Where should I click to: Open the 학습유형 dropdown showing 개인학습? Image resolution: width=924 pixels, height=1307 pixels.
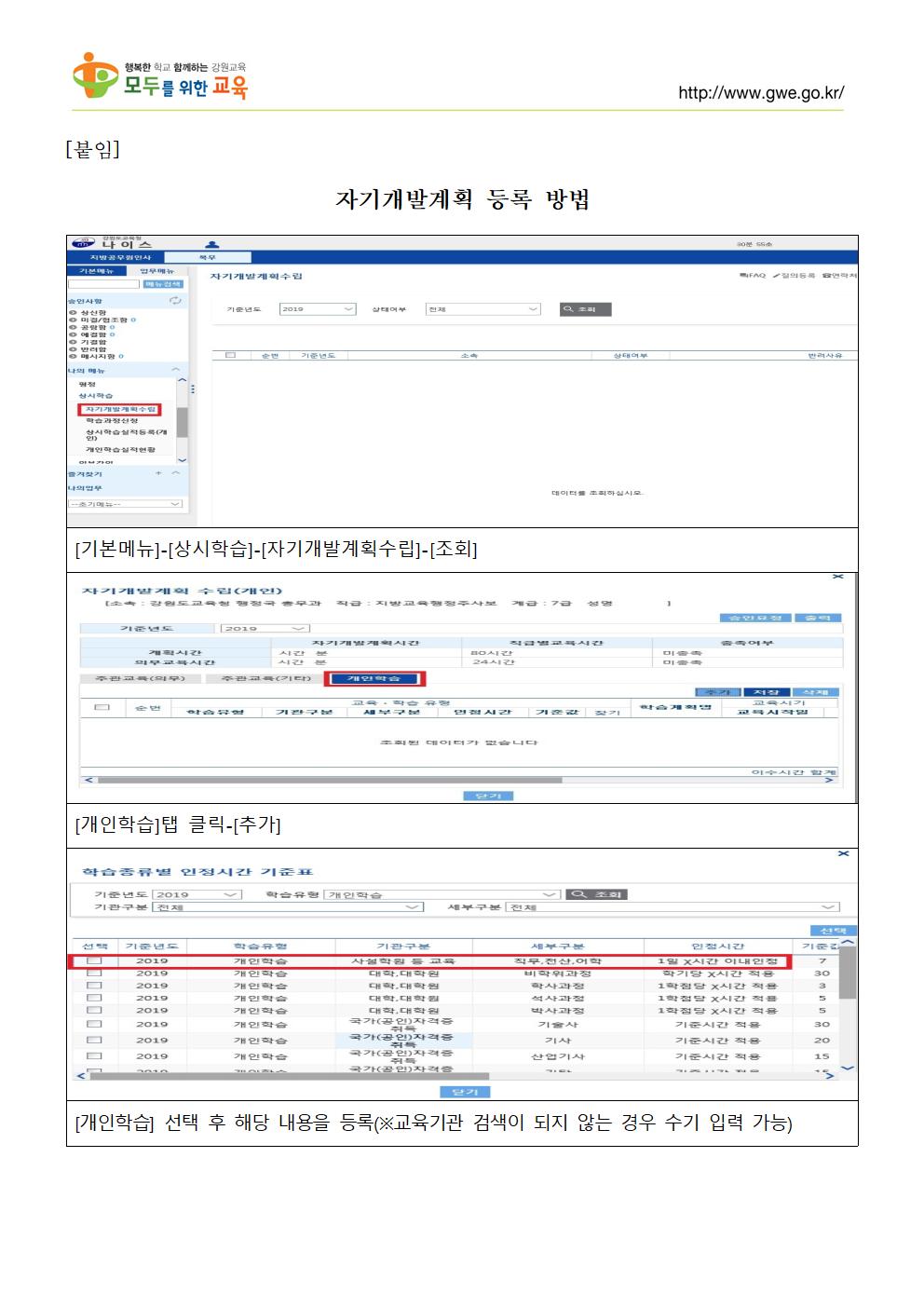point(442,894)
